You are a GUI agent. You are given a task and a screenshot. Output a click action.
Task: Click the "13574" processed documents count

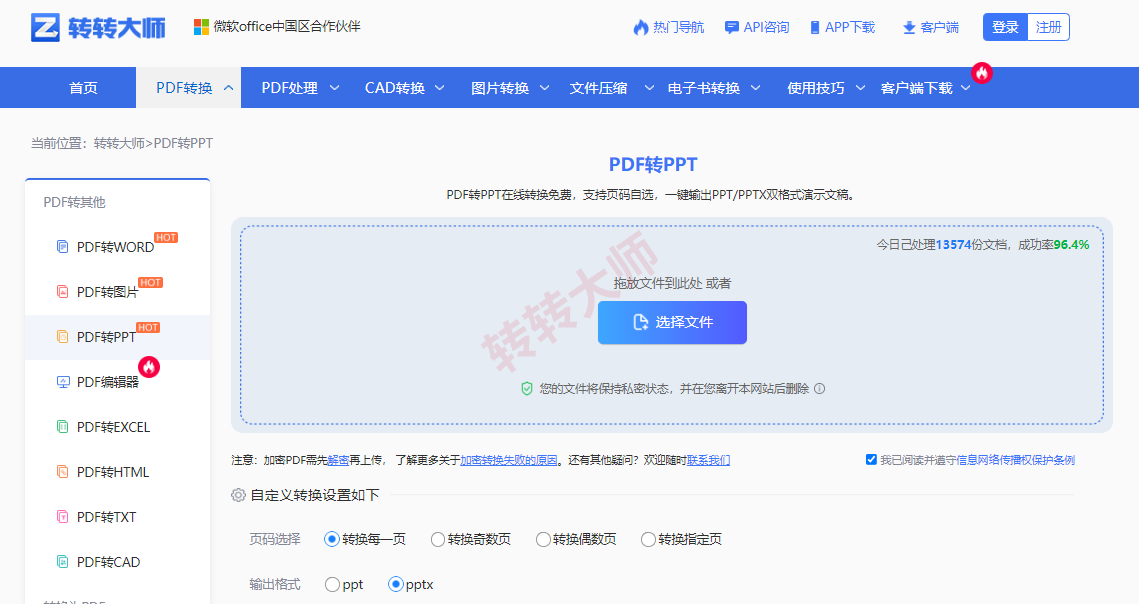tap(953, 245)
